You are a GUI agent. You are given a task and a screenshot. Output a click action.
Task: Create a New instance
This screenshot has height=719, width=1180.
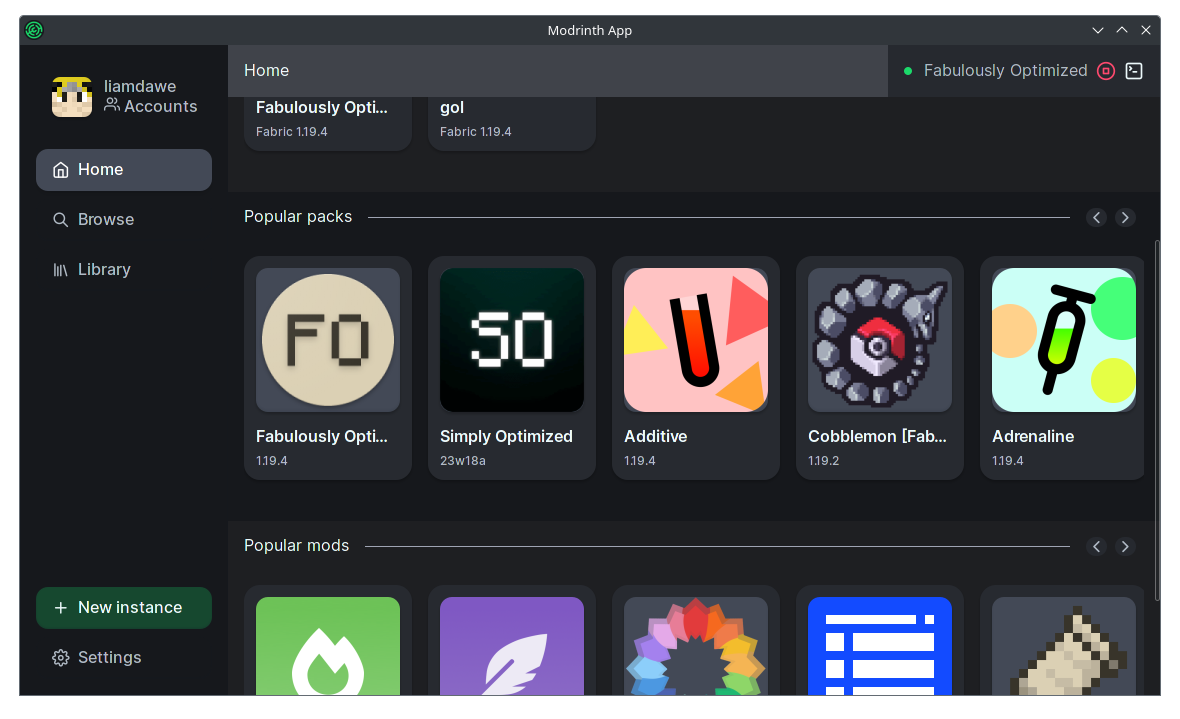(123, 608)
